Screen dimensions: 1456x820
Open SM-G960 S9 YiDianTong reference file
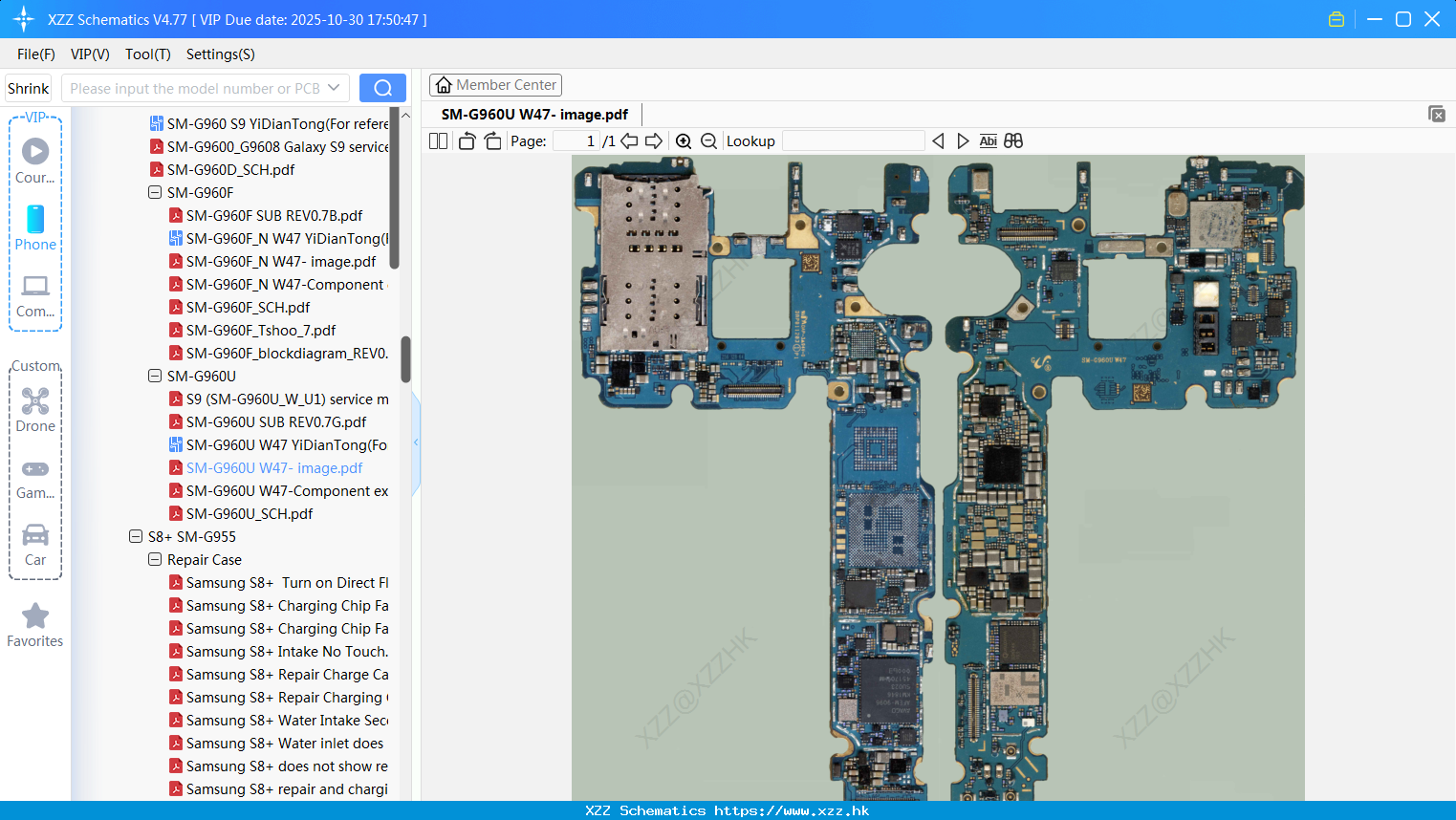pos(277,123)
